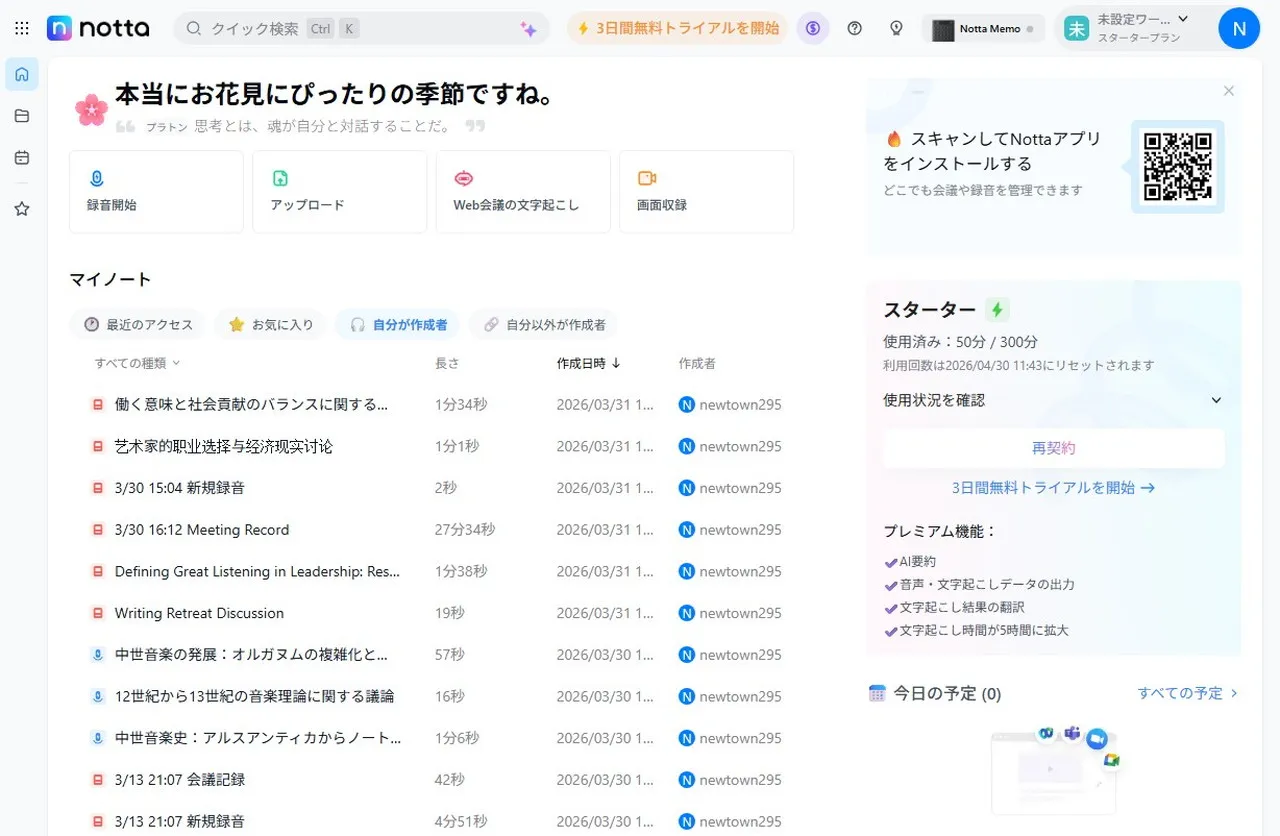Click the lightbulb icon in the top bar
Image resolution: width=1280 pixels, height=836 pixels.
(x=897, y=28)
